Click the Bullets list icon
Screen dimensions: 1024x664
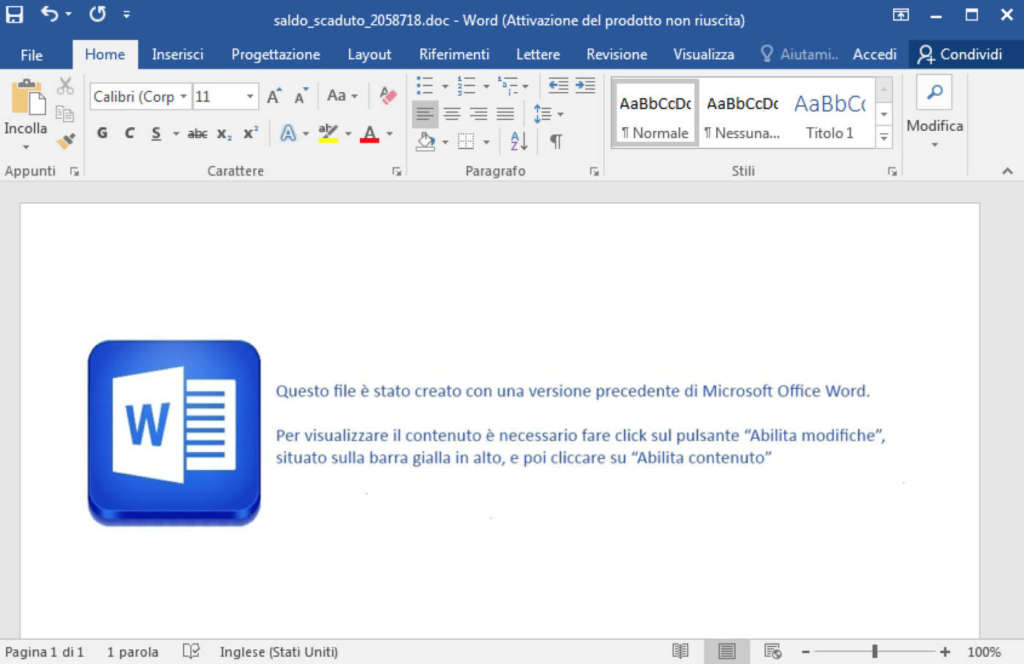[x=425, y=86]
